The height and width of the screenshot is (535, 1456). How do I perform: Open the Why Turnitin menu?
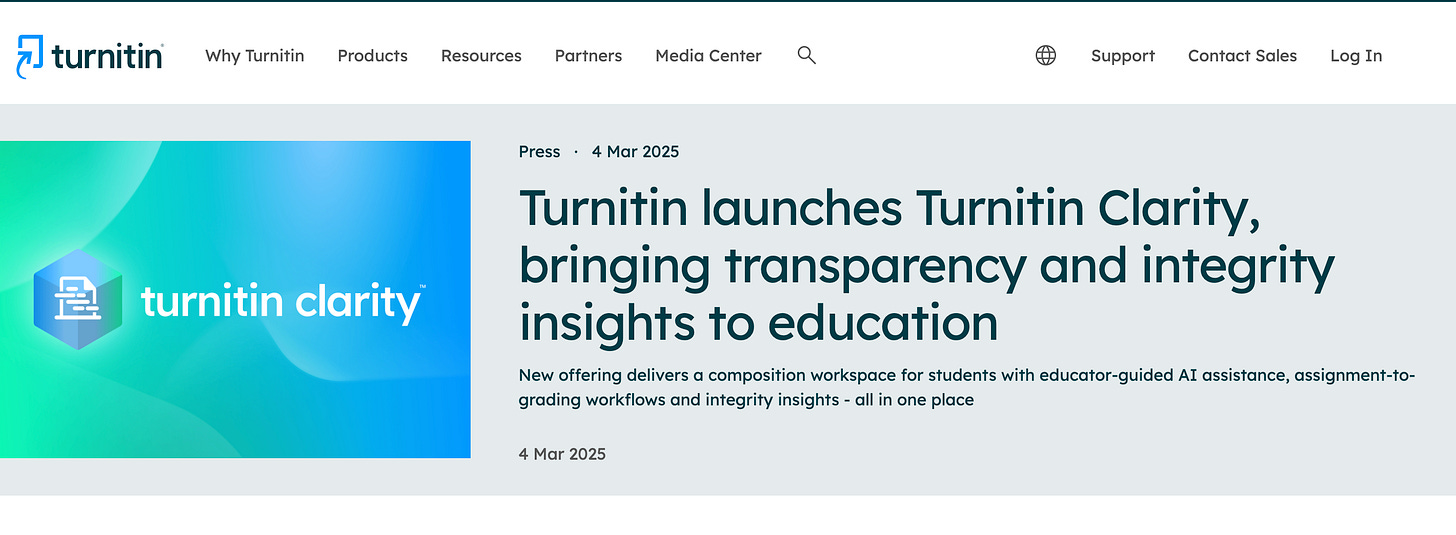(x=255, y=56)
